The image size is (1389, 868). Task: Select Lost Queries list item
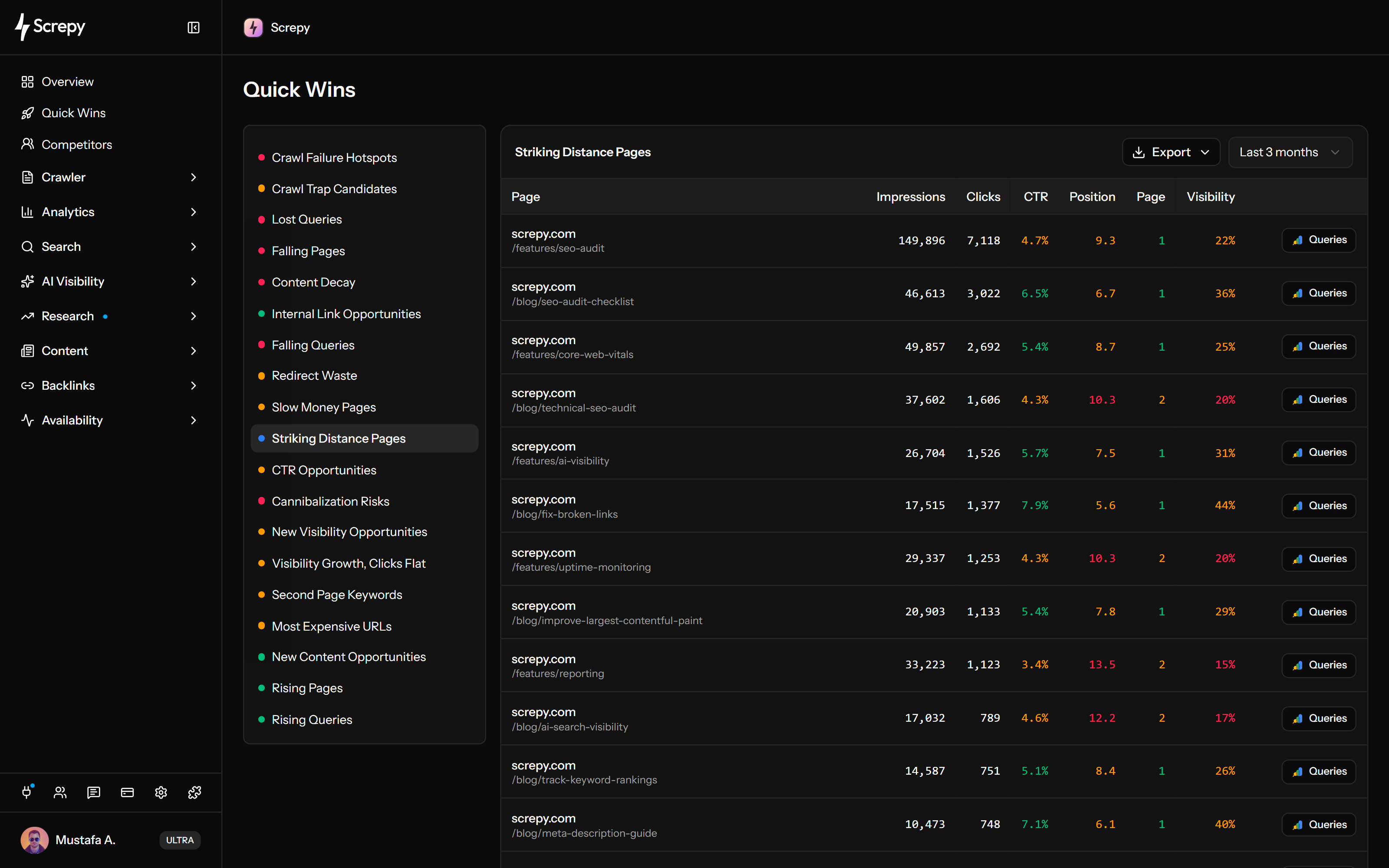(x=365, y=219)
